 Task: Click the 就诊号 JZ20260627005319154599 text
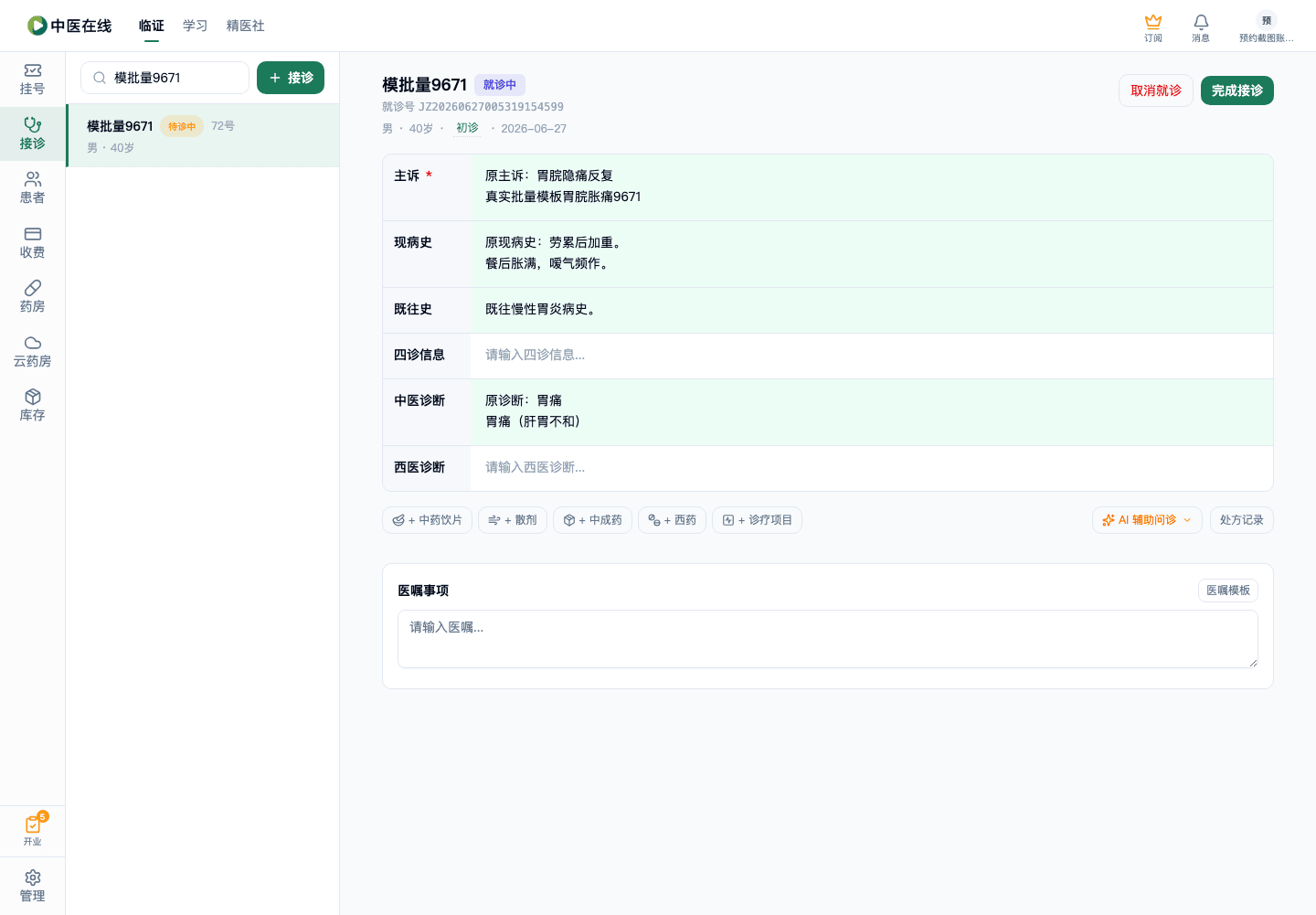pyautogui.click(x=472, y=107)
